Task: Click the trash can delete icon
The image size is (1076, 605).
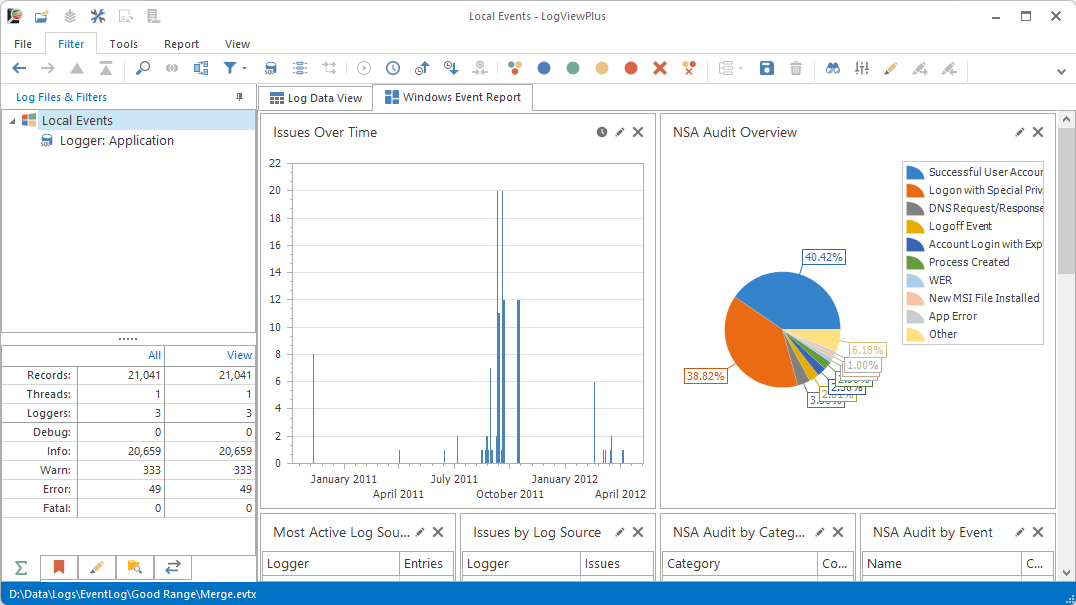Action: point(795,68)
